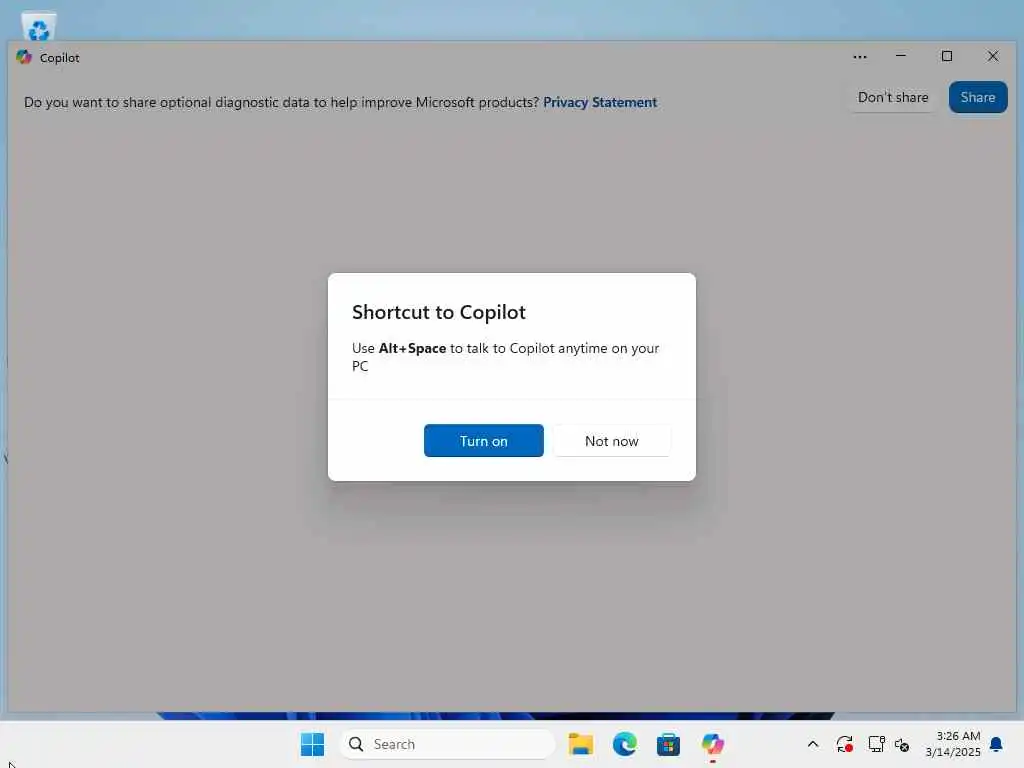Select the Recycle Bin desktop icon

point(39,26)
